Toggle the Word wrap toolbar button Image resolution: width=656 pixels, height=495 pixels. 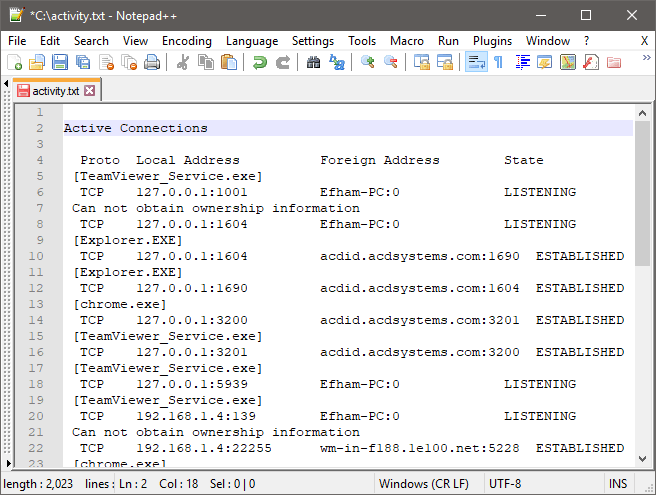click(476, 62)
